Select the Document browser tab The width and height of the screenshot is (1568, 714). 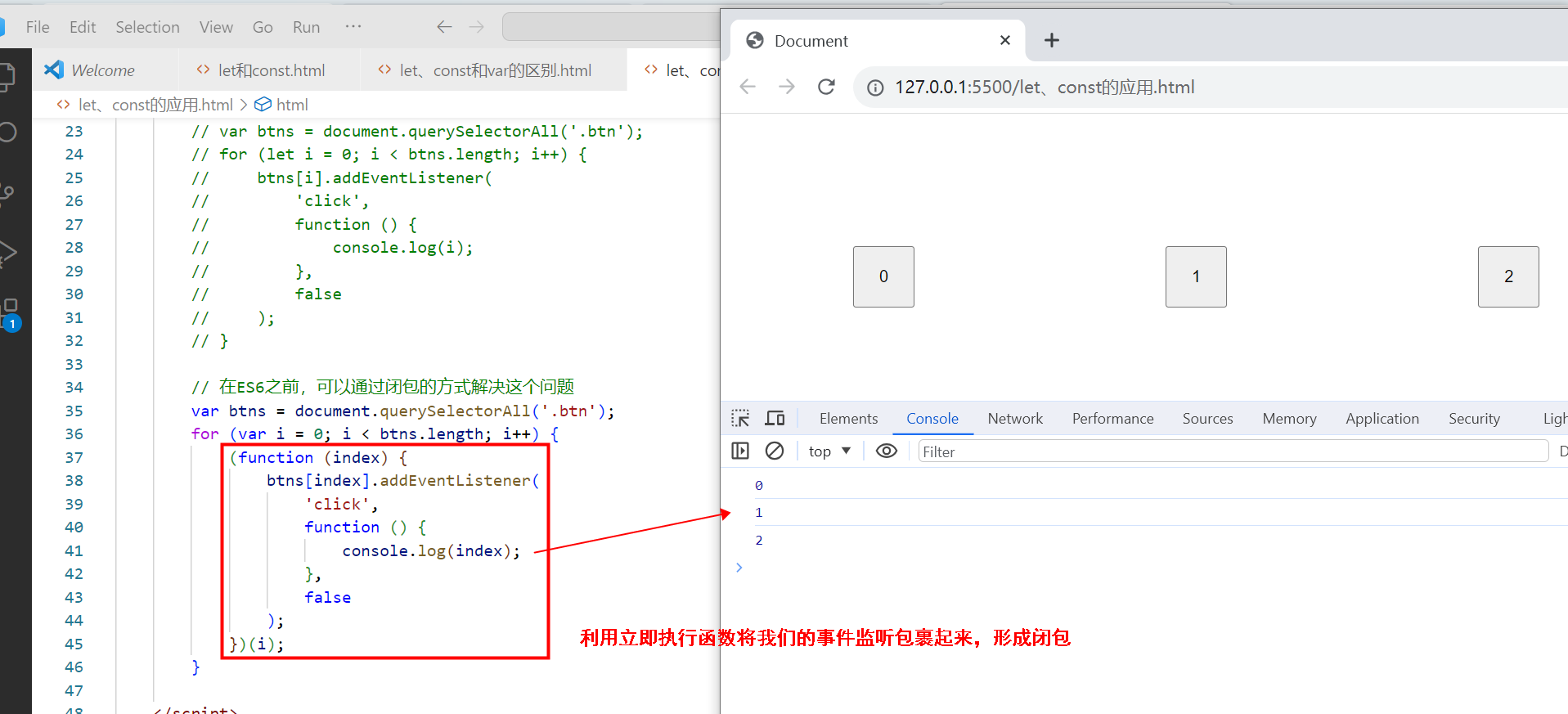[x=877, y=41]
